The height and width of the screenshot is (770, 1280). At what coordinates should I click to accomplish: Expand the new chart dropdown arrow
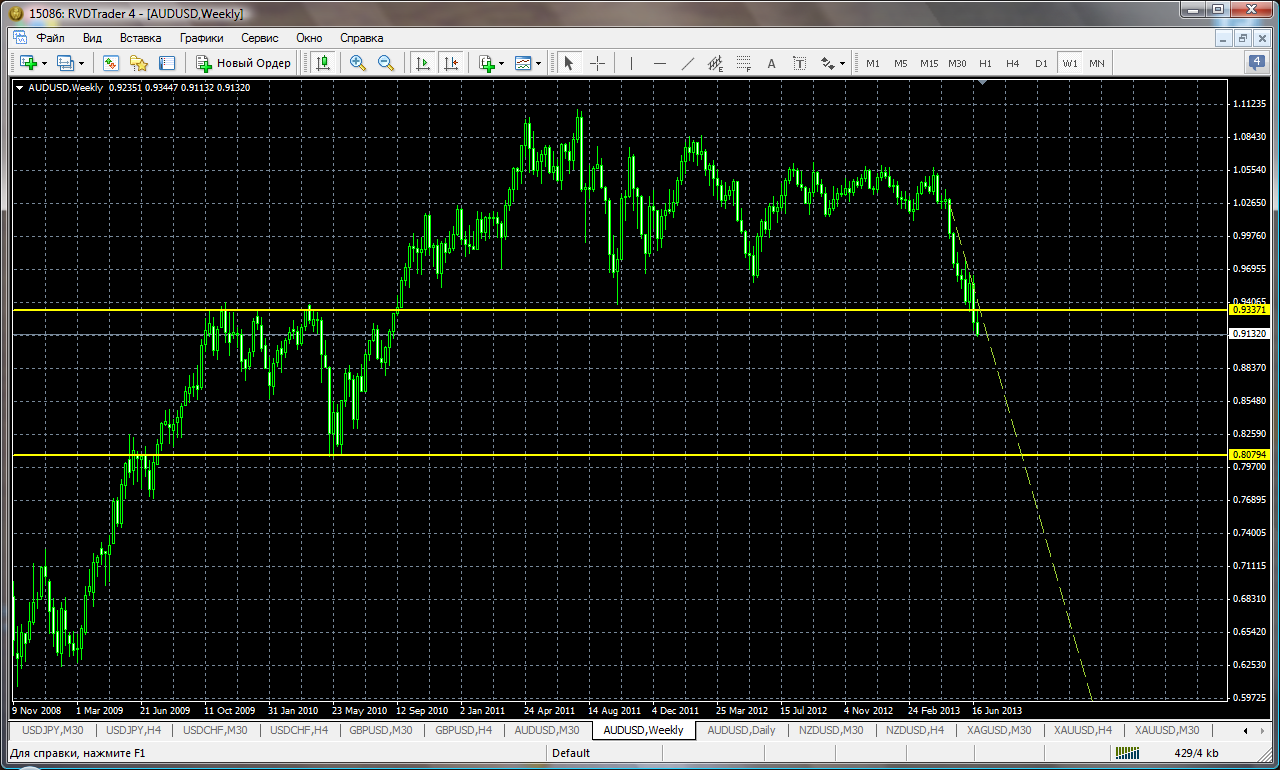(x=44, y=63)
